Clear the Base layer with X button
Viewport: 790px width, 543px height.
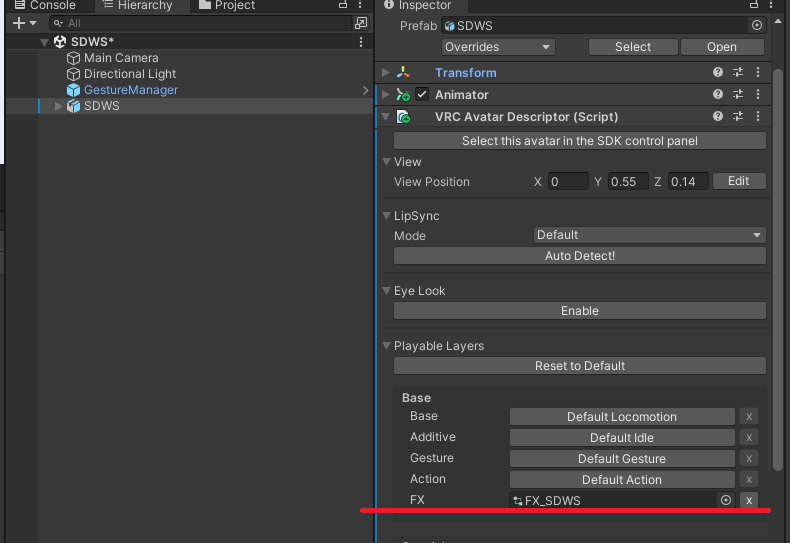(749, 417)
